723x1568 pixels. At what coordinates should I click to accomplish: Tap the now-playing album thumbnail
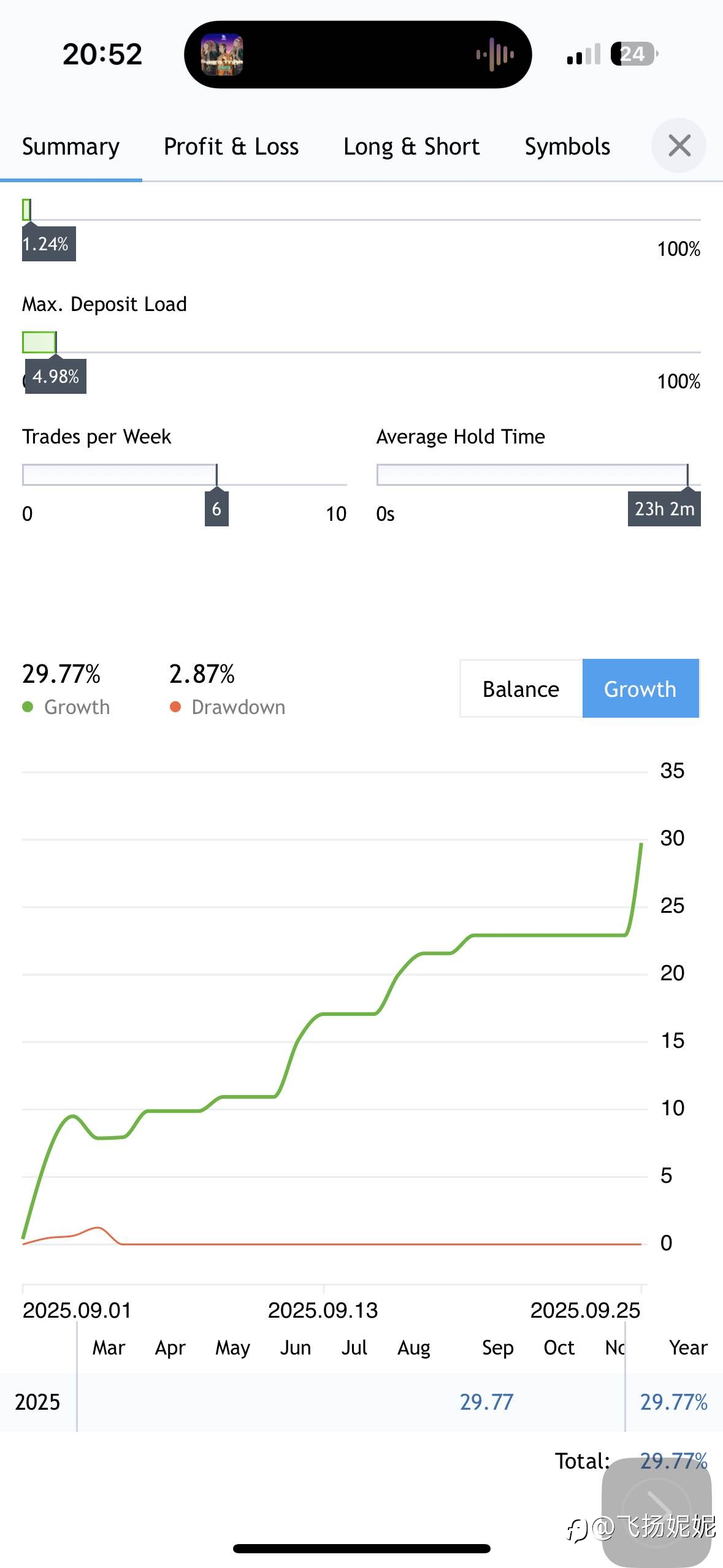pos(222,55)
